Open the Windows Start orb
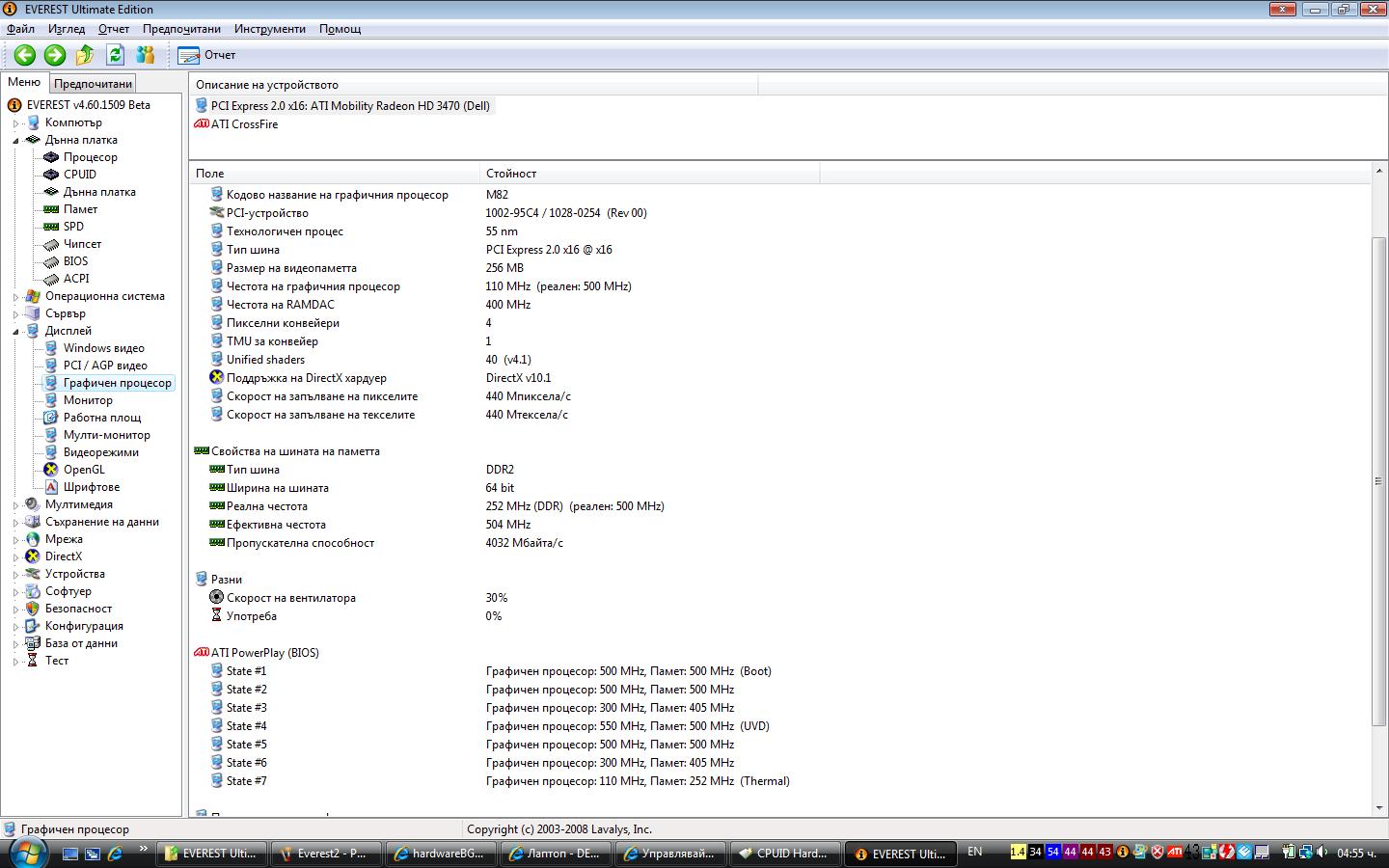Viewport: 1389px width, 868px height. 26,853
